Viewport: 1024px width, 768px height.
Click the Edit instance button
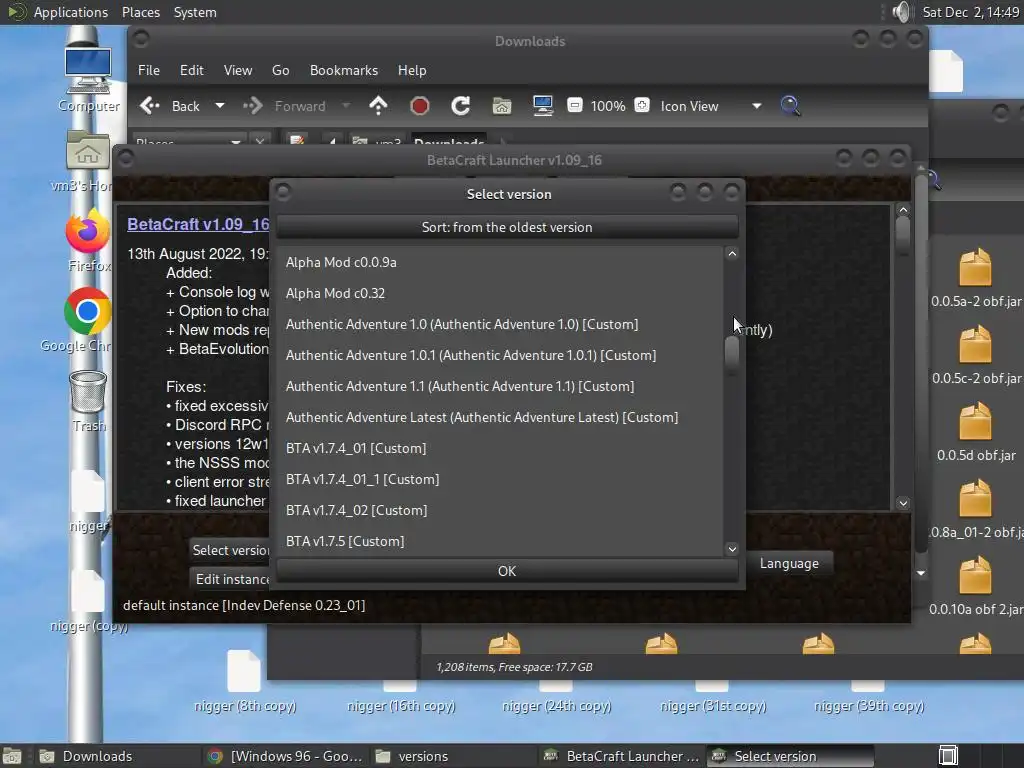point(231,579)
